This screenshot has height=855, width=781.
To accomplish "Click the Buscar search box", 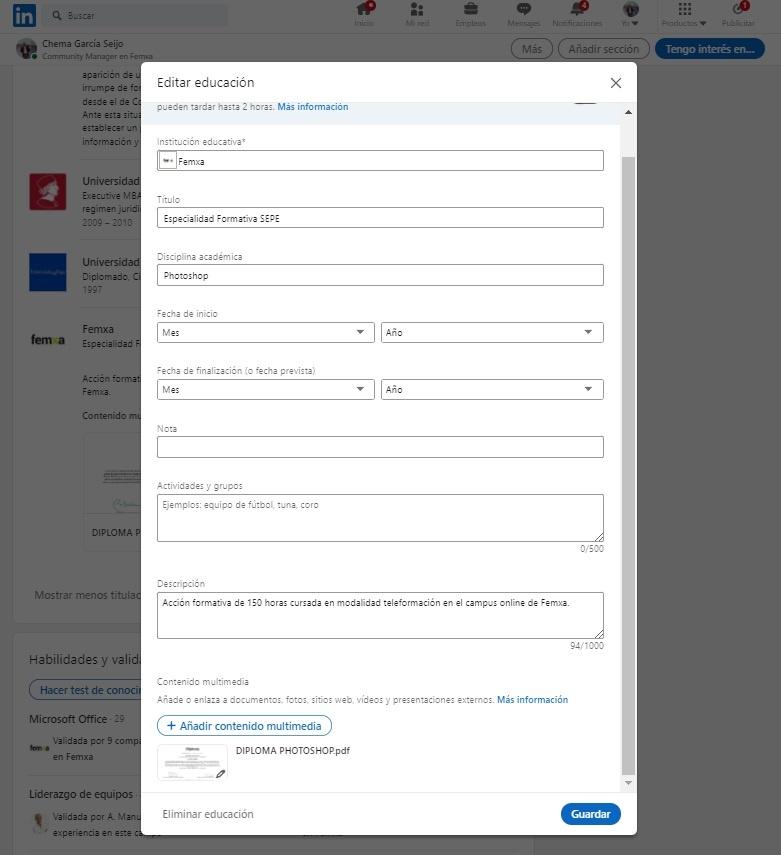I will 137,15.
